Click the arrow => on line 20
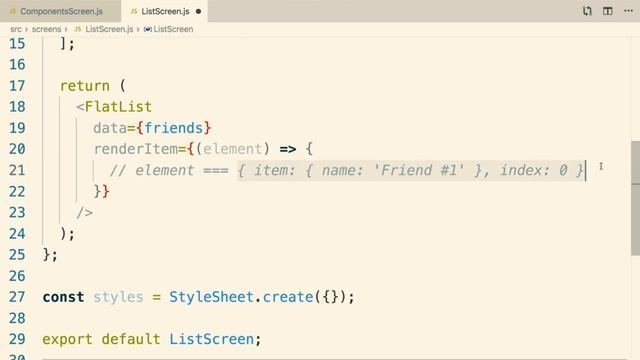Image resolution: width=640 pixels, height=360 pixels. coord(288,149)
